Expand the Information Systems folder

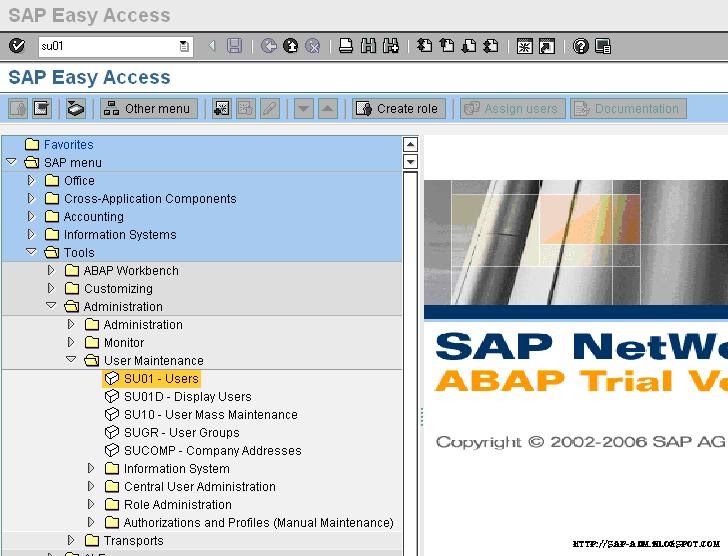[31, 234]
